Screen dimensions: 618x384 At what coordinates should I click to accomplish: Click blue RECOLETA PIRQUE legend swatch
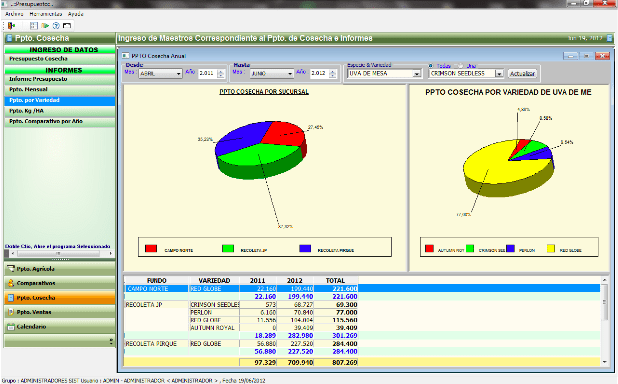[305, 248]
